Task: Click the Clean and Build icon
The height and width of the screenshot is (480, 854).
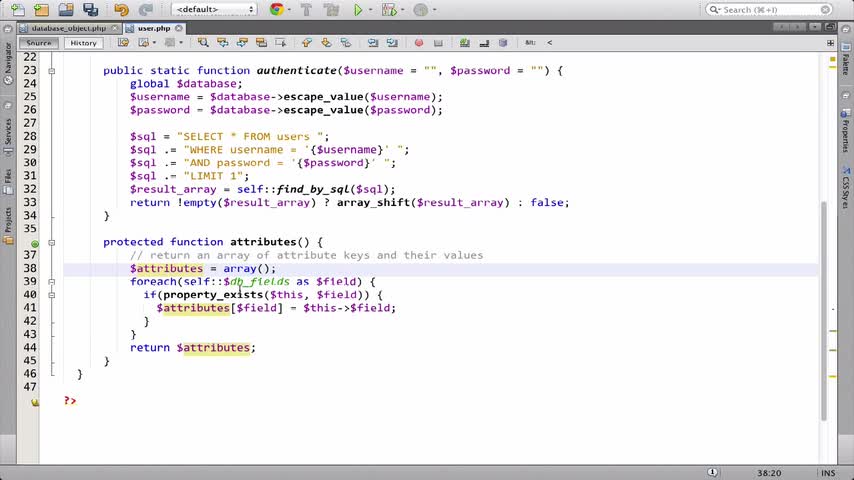Action: (x=331, y=9)
